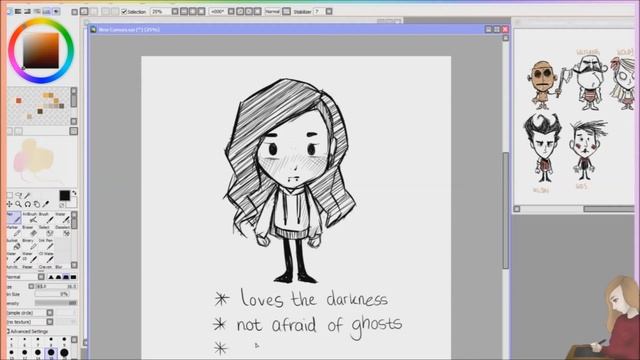This screenshot has height=360, width=640.
Task: Choose the Binary pen tool
Action: coord(30,244)
